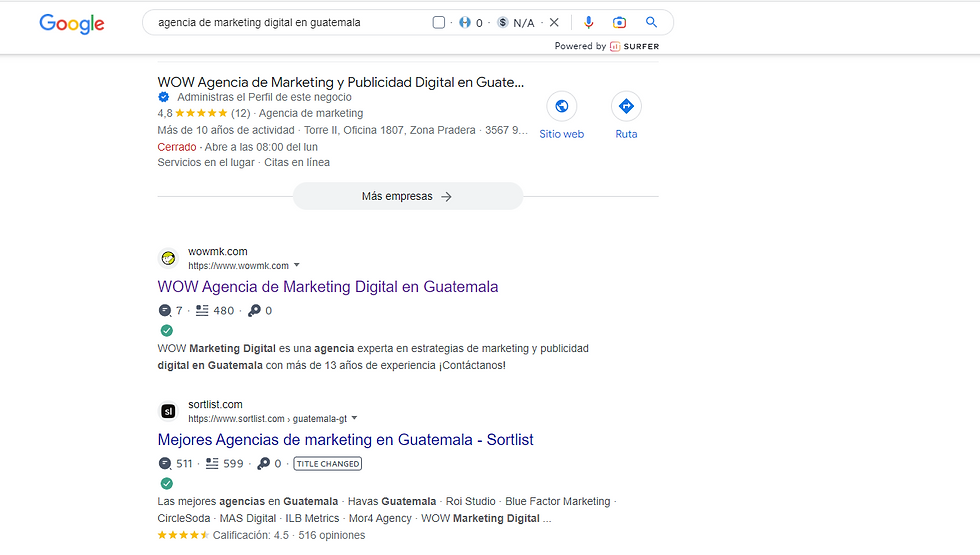Open WOW Agencia de Marketing Digital en Guatemala
Viewport: 980px width, 555px height.
tap(328, 287)
